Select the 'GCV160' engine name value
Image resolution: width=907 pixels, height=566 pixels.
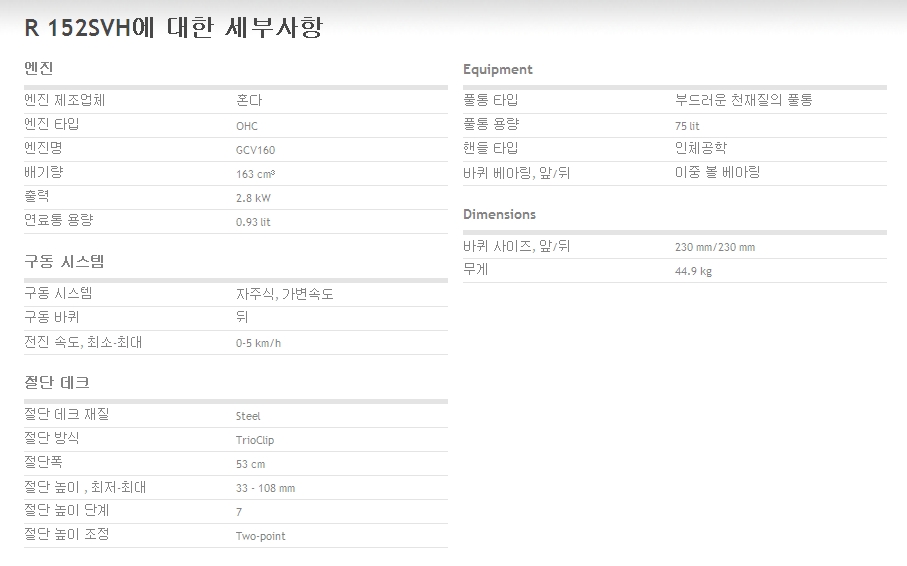(x=255, y=150)
